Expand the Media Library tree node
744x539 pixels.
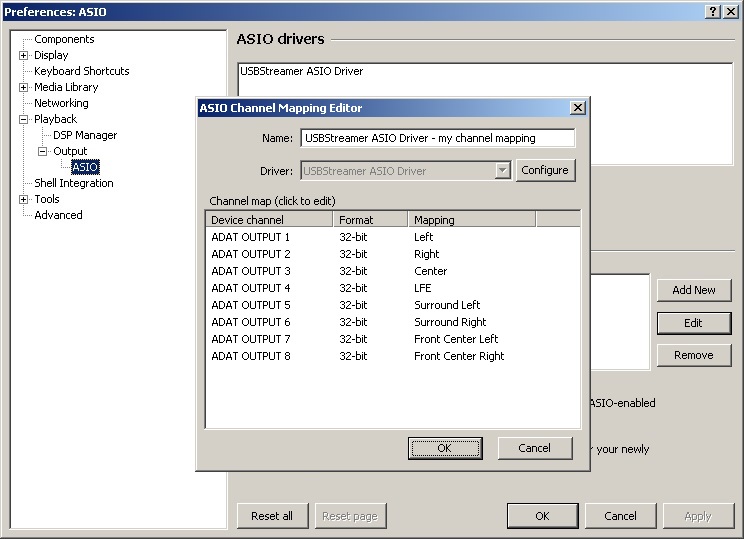tap(24, 88)
